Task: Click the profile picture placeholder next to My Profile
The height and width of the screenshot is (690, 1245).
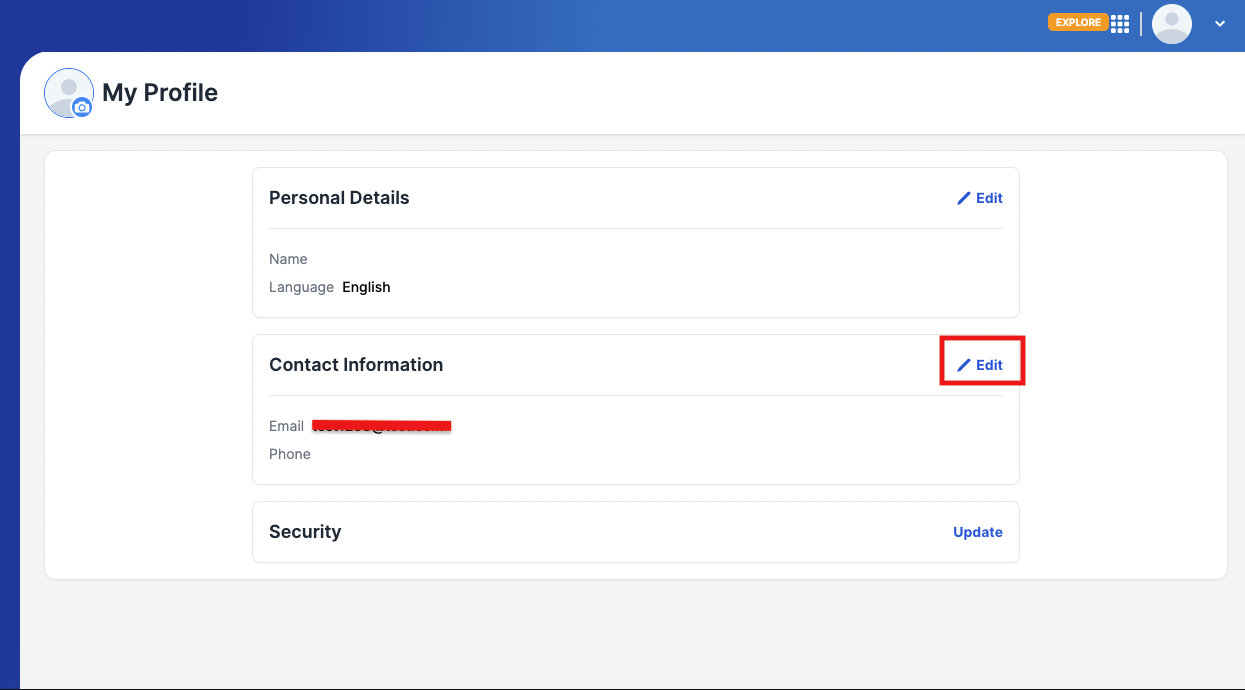Action: tap(68, 92)
